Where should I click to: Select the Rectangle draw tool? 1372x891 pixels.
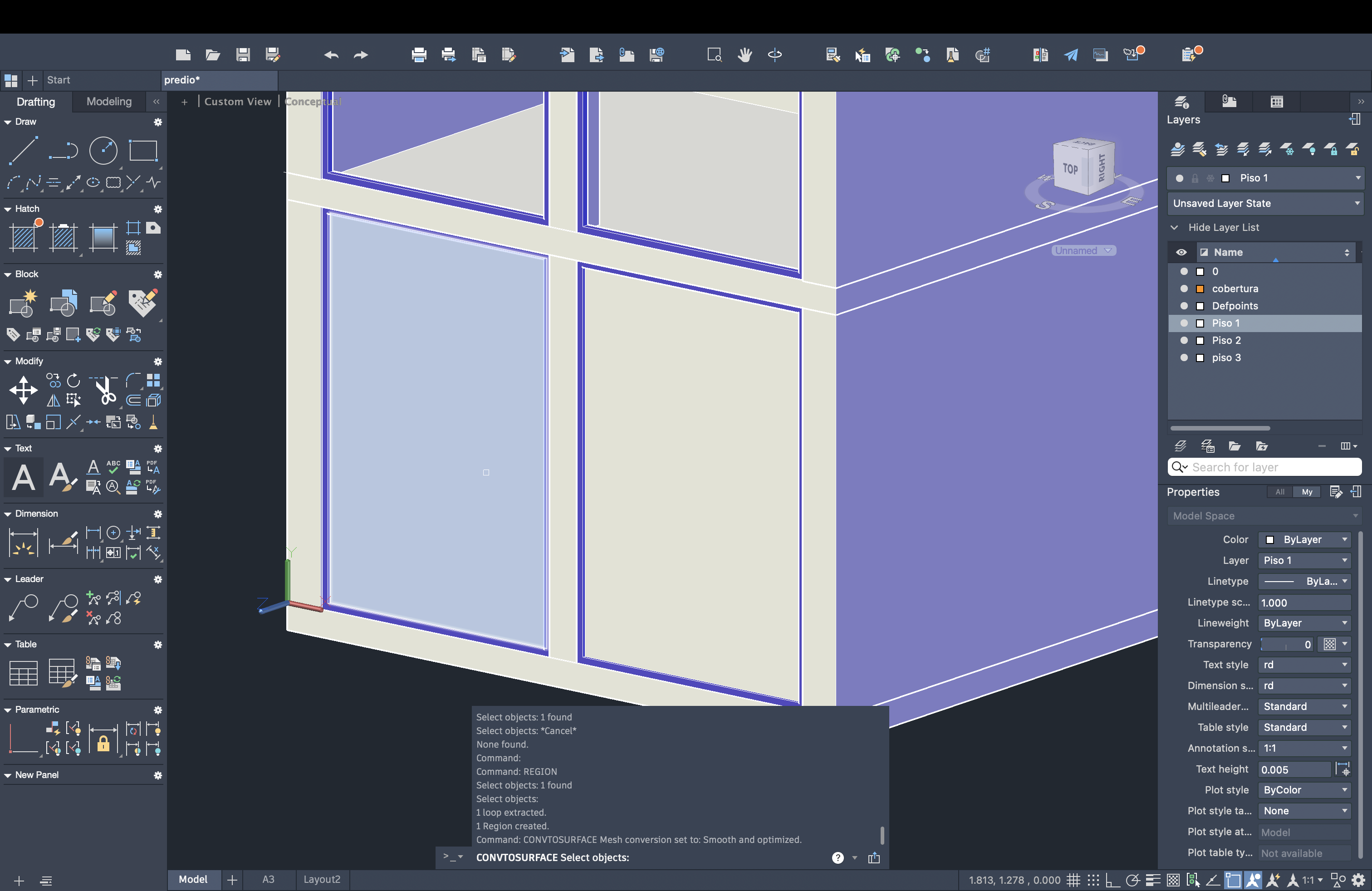[143, 151]
